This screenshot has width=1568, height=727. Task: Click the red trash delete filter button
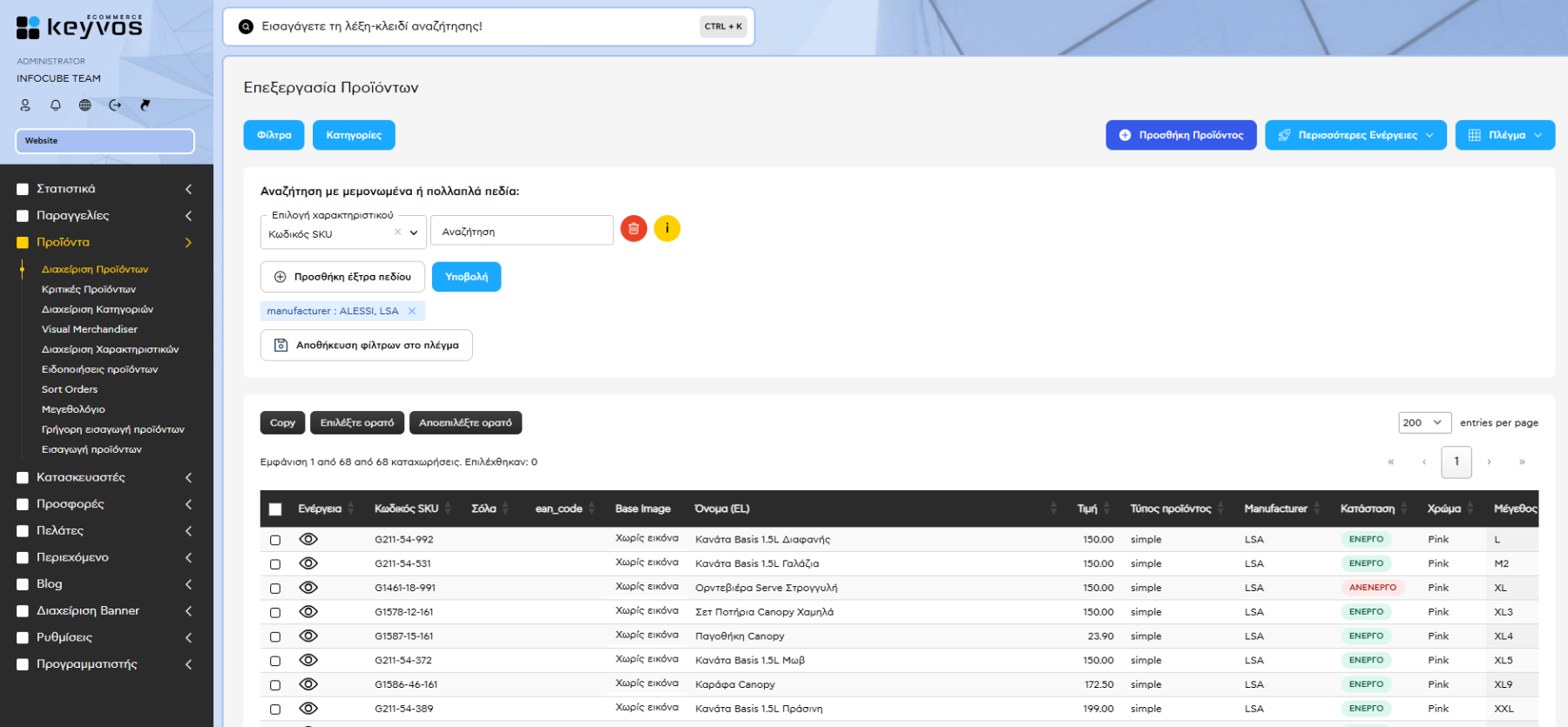(x=633, y=229)
